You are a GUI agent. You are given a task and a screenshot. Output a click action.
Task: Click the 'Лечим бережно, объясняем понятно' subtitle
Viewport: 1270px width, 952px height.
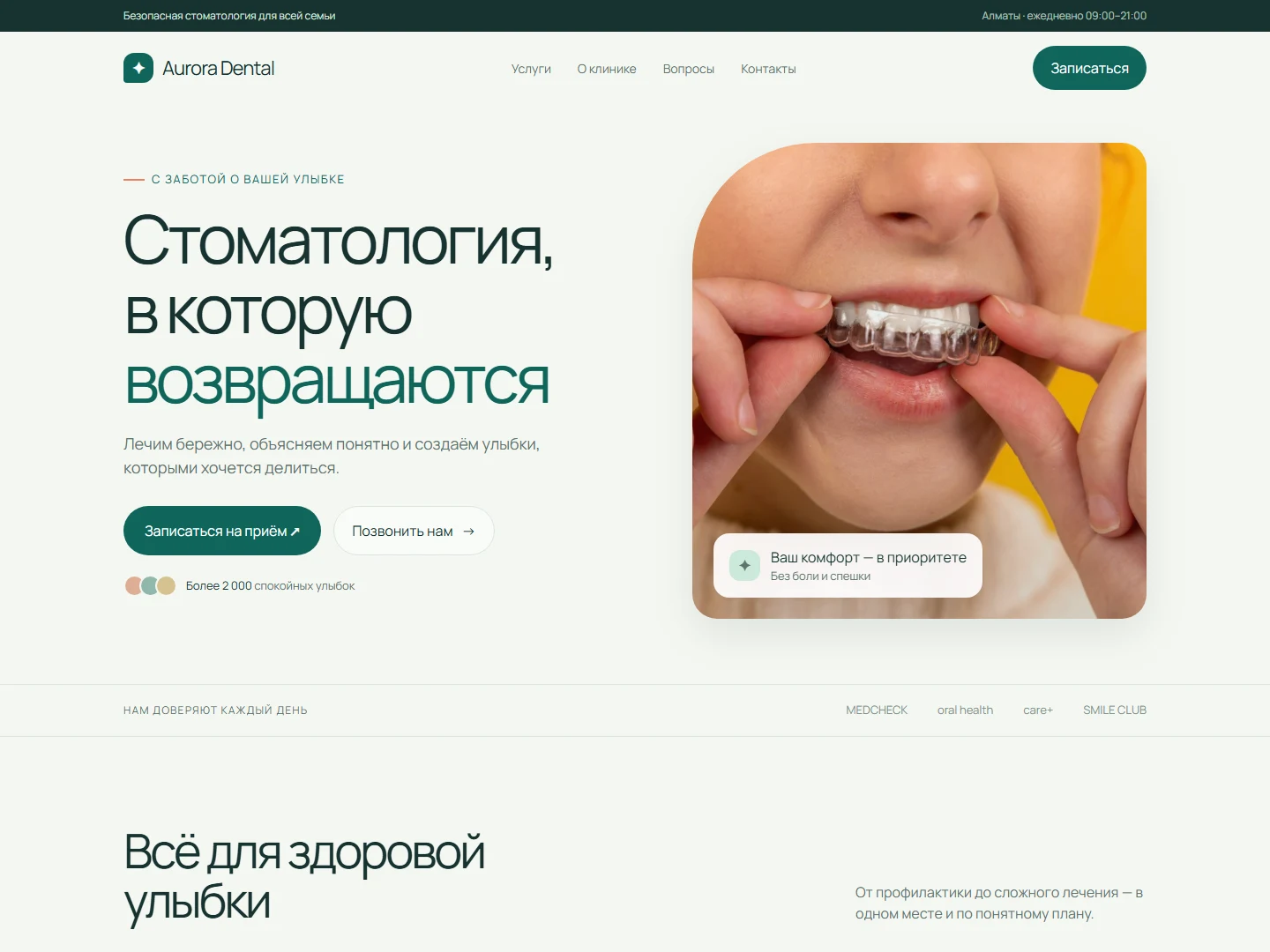click(x=332, y=456)
